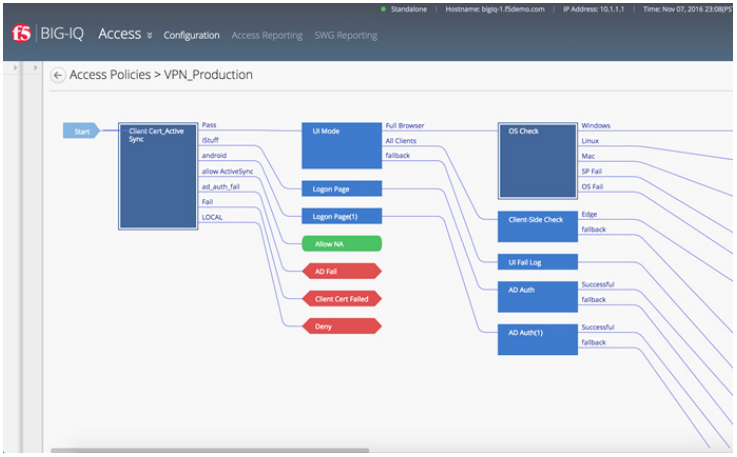
Task: Select the AD Auth(1) node
Action: click(x=538, y=339)
